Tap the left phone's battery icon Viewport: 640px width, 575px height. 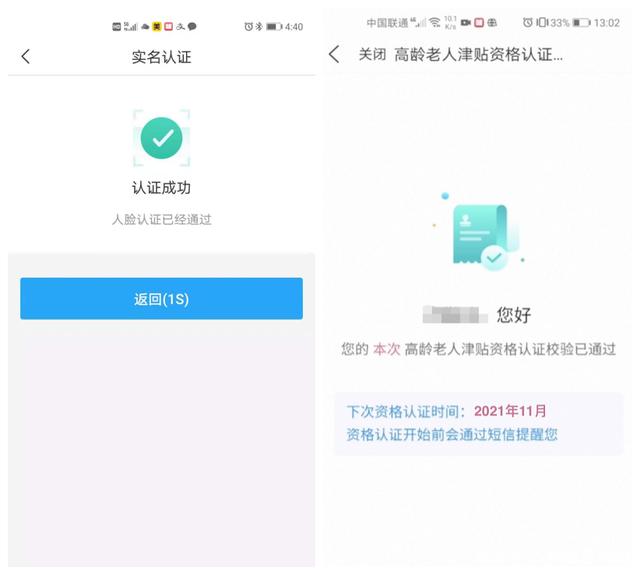tap(274, 27)
